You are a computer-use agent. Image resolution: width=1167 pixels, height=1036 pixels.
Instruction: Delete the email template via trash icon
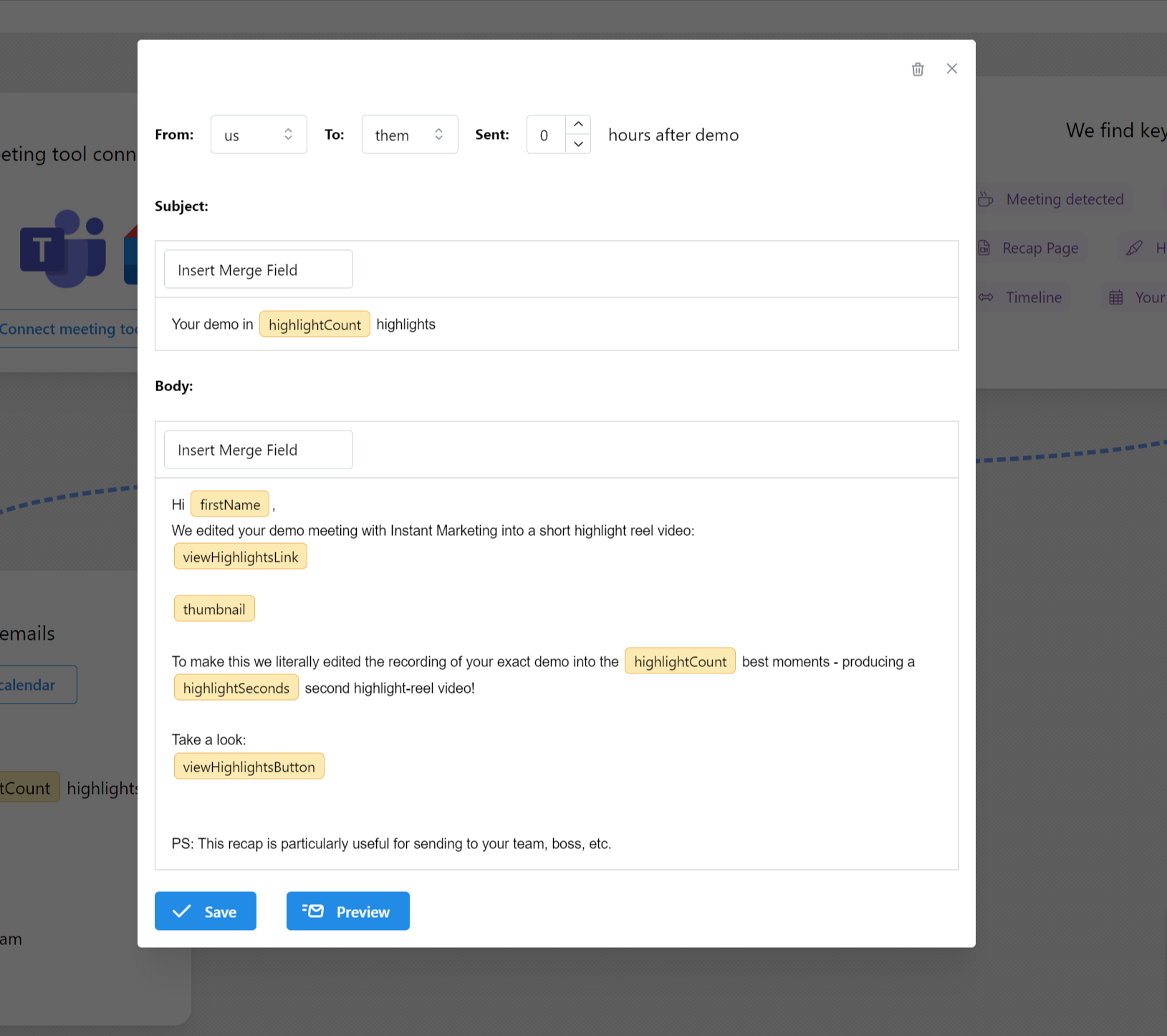tap(918, 69)
